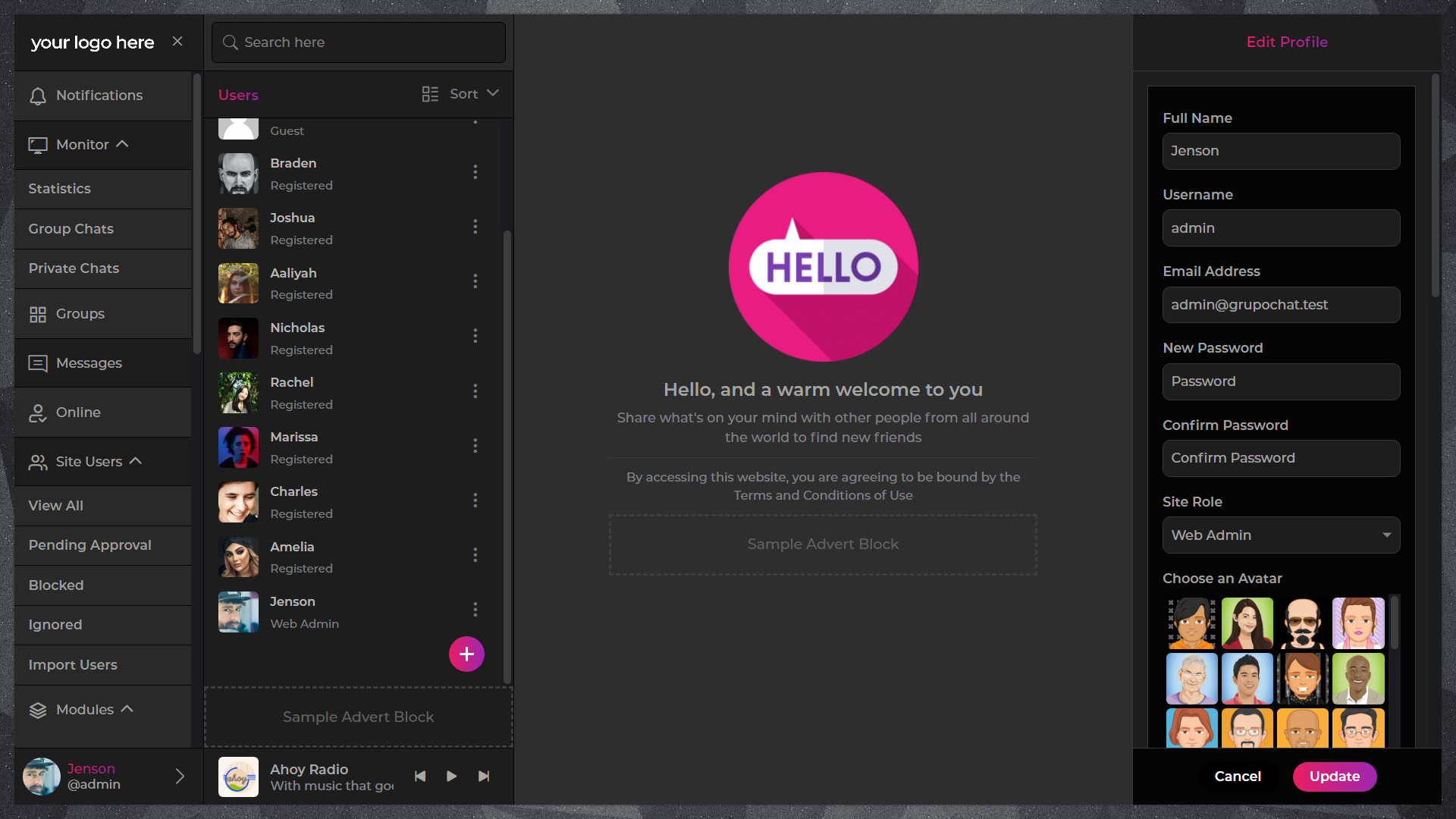Click the Notifications bell icon
Viewport: 1456px width, 819px height.
click(x=38, y=96)
